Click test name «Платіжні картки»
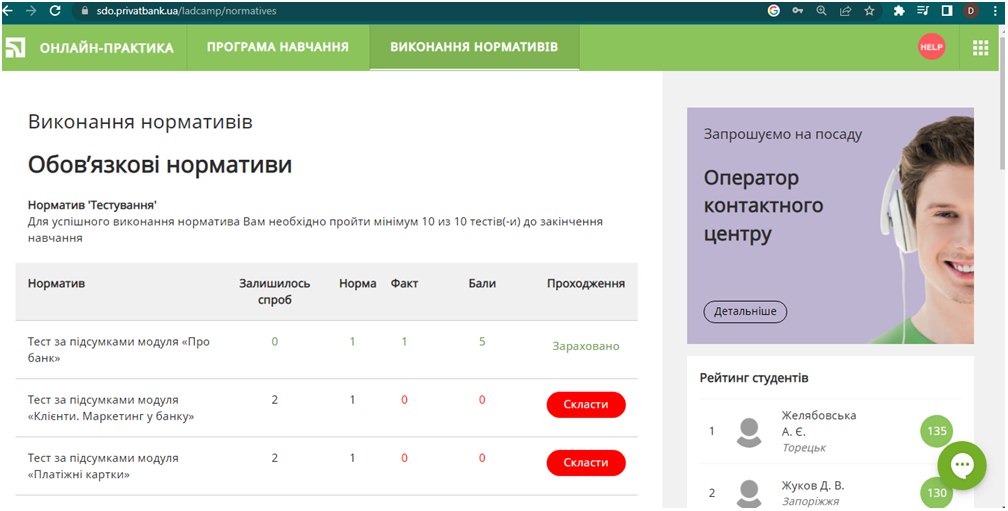Screen dimensions: 1008x511 [103, 467]
